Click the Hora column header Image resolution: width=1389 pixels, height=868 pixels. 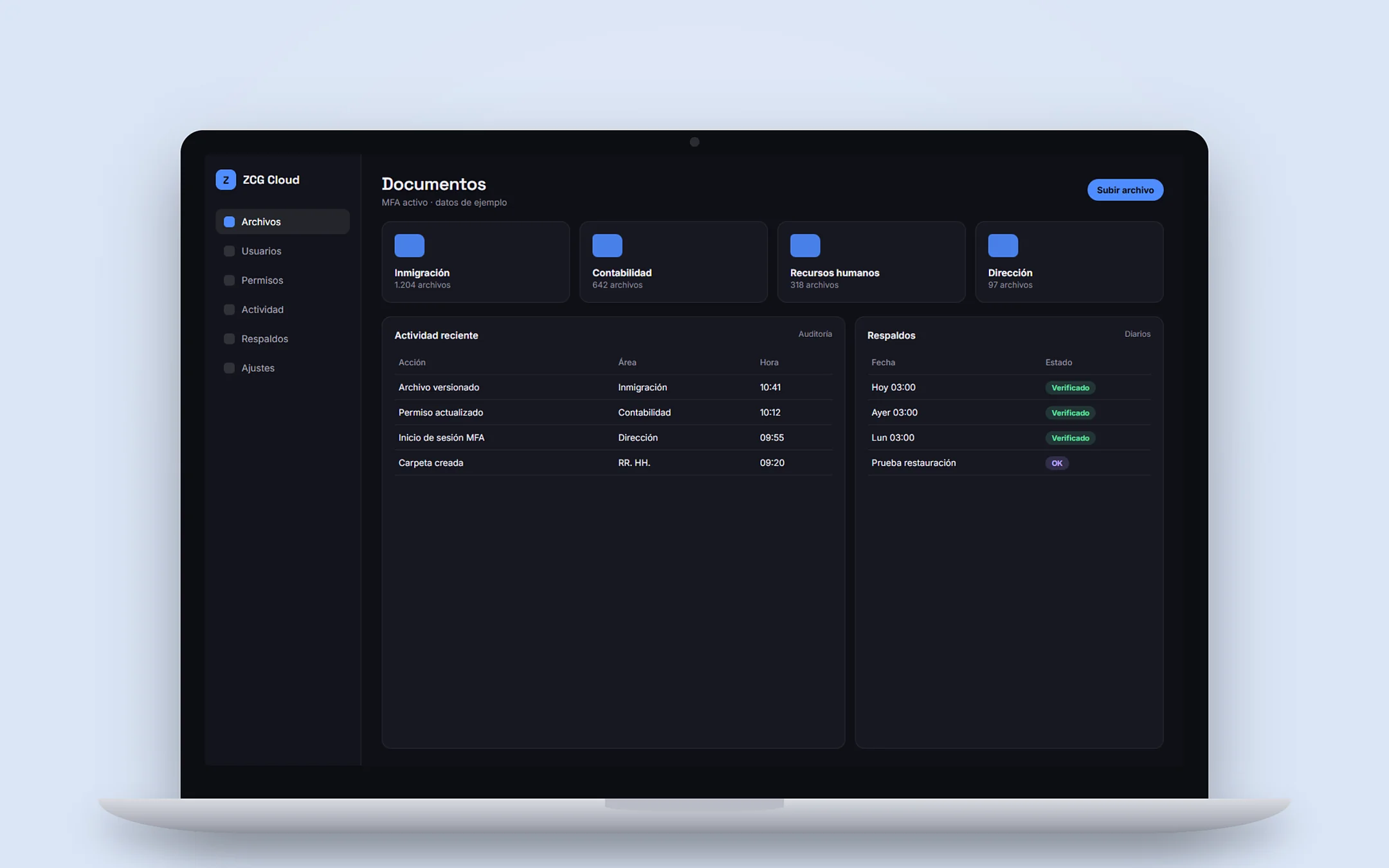[769, 362]
